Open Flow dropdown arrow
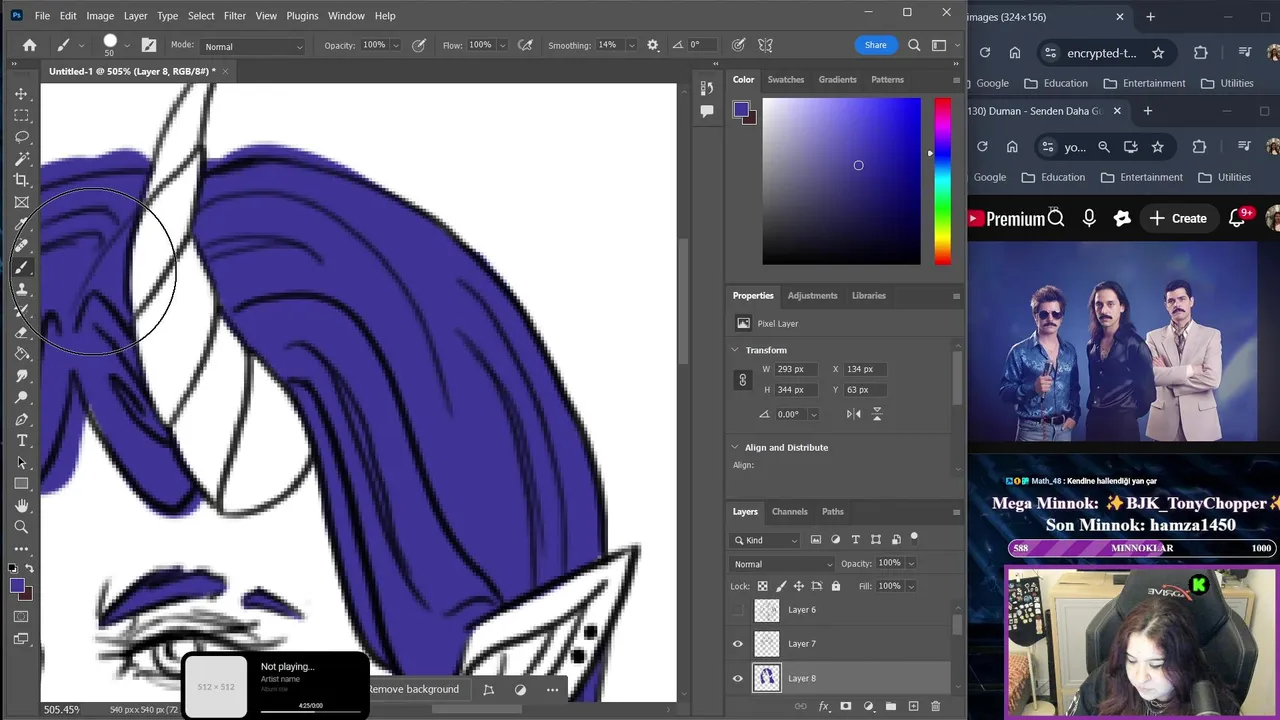 (502, 45)
